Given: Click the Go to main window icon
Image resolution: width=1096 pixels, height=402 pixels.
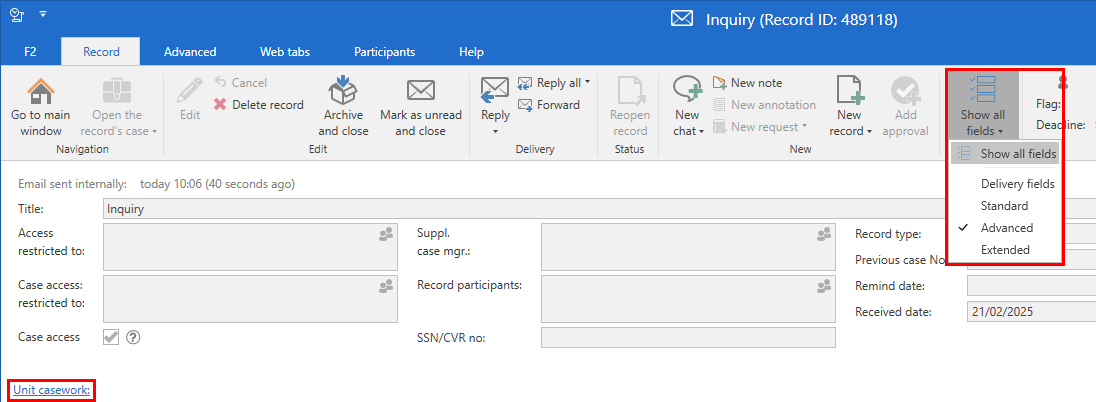Looking at the screenshot, I should pyautogui.click(x=41, y=93).
